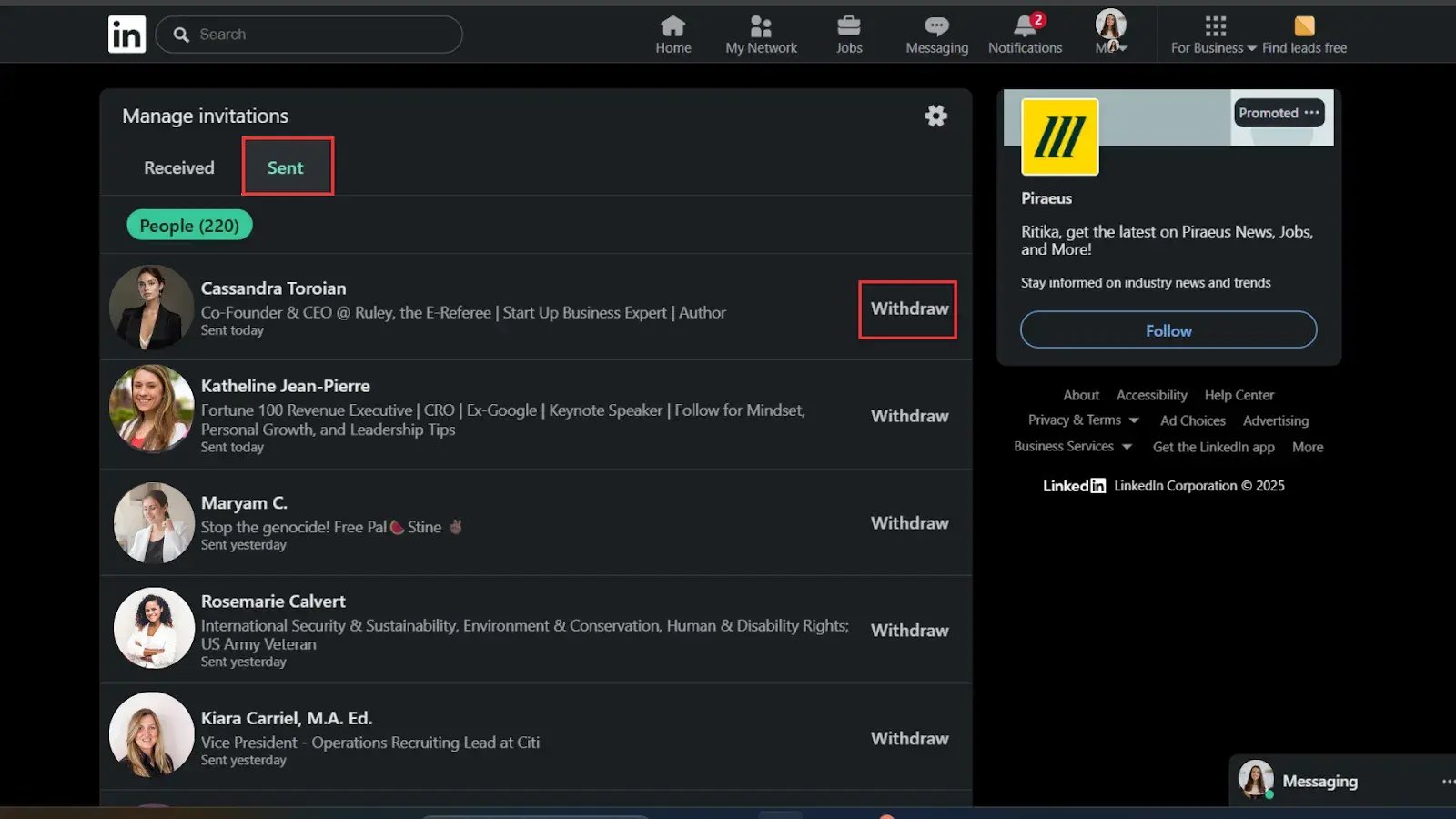Expand Business Services footer dropdown
The image size is (1456, 819).
pos(1072,447)
